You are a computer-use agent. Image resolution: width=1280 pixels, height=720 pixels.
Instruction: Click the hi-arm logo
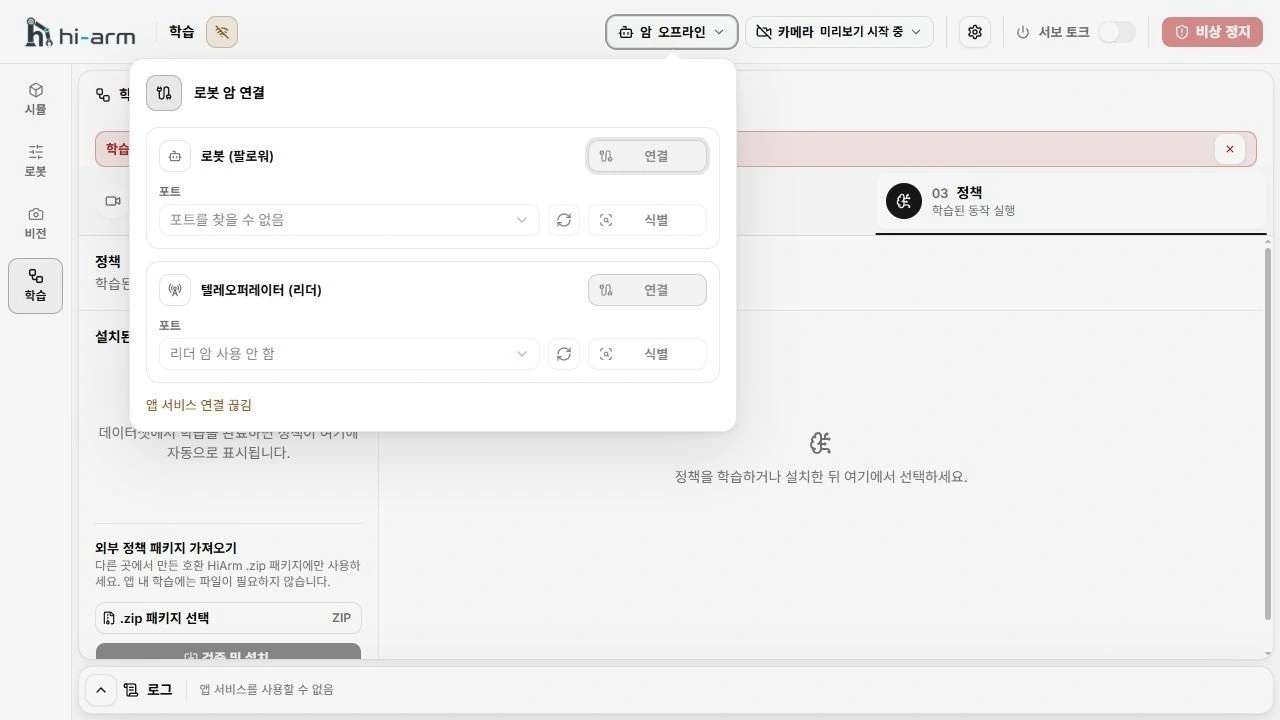[81, 32]
